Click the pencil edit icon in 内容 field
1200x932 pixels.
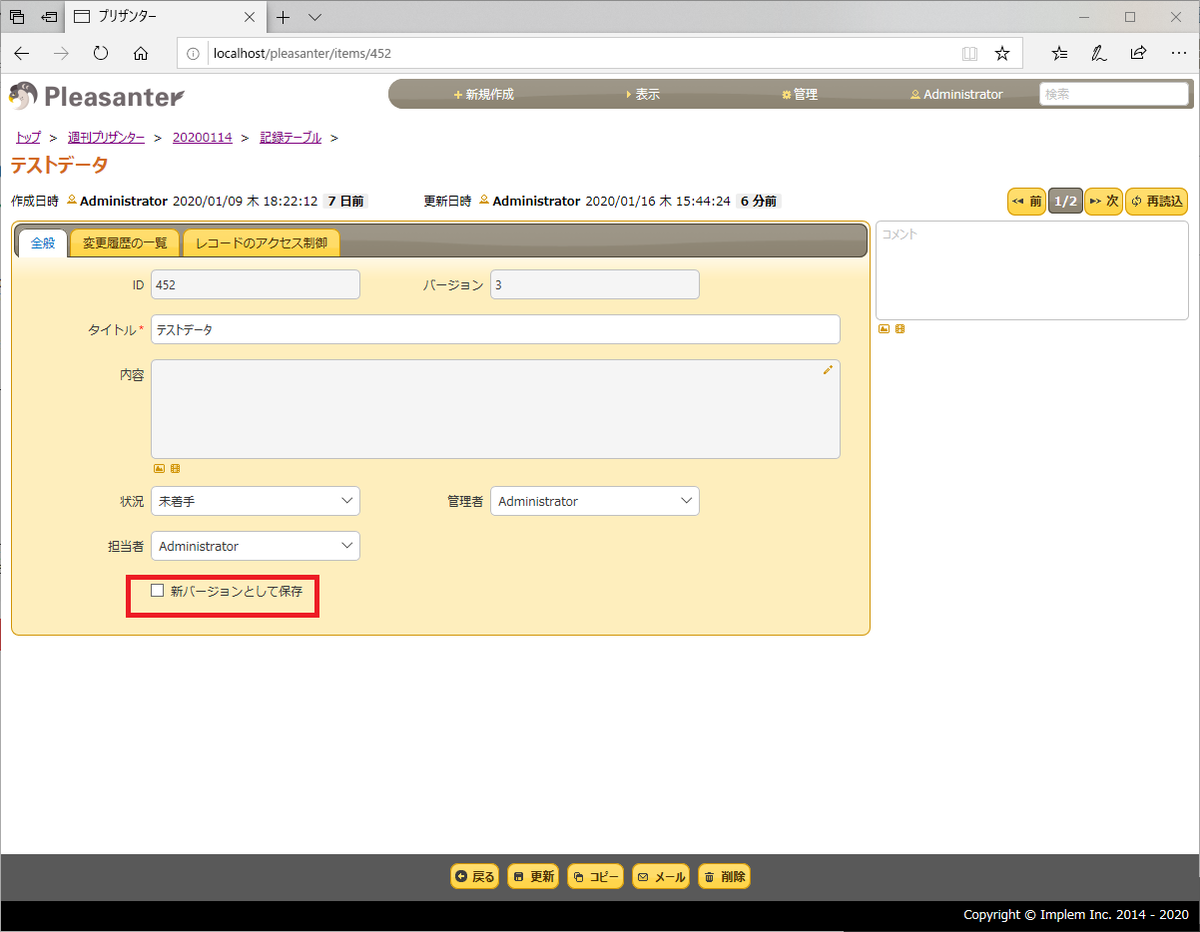click(x=827, y=370)
